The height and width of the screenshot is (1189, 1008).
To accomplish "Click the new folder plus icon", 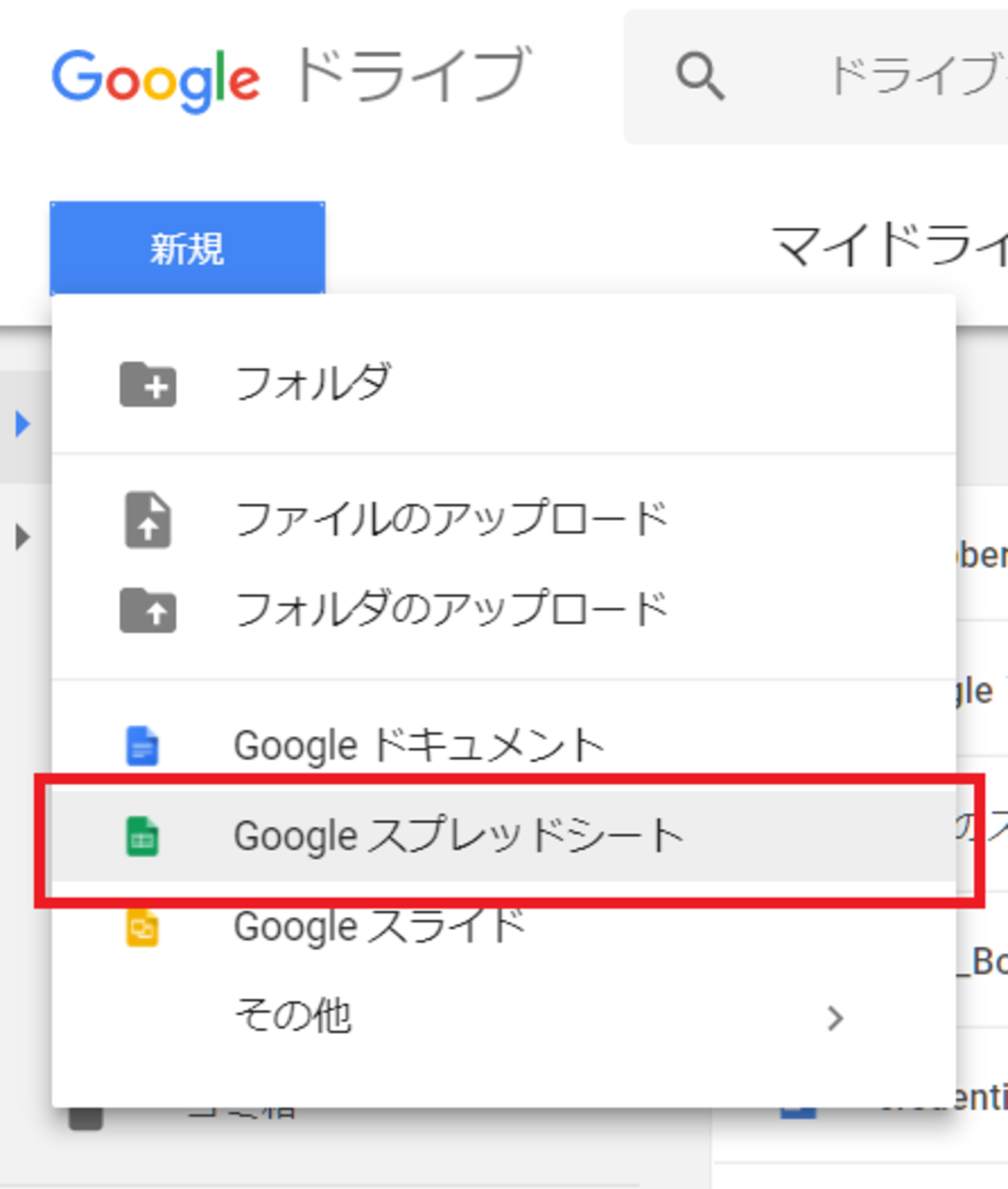I will tap(148, 384).
